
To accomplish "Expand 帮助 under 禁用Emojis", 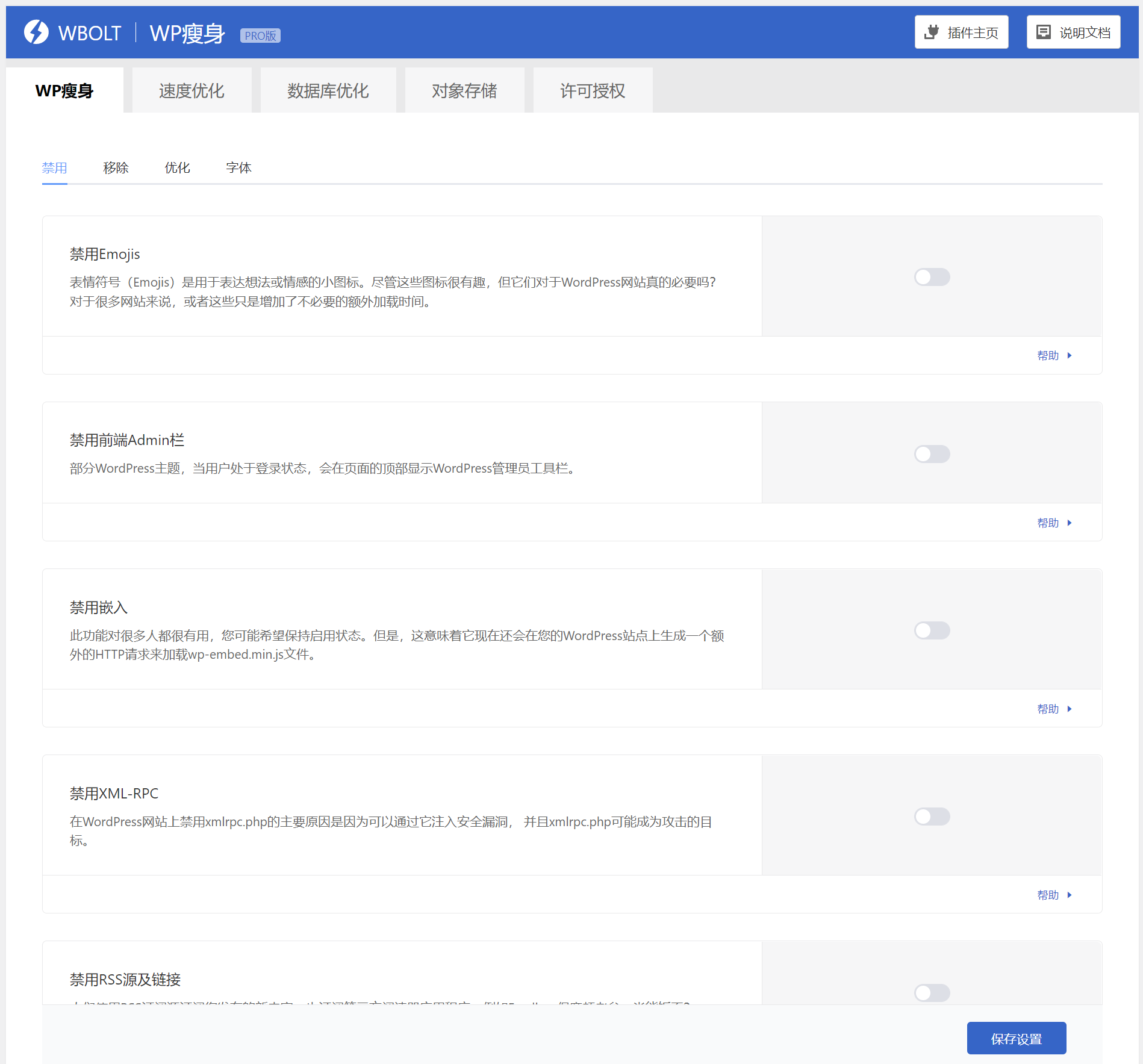I will [x=1054, y=355].
